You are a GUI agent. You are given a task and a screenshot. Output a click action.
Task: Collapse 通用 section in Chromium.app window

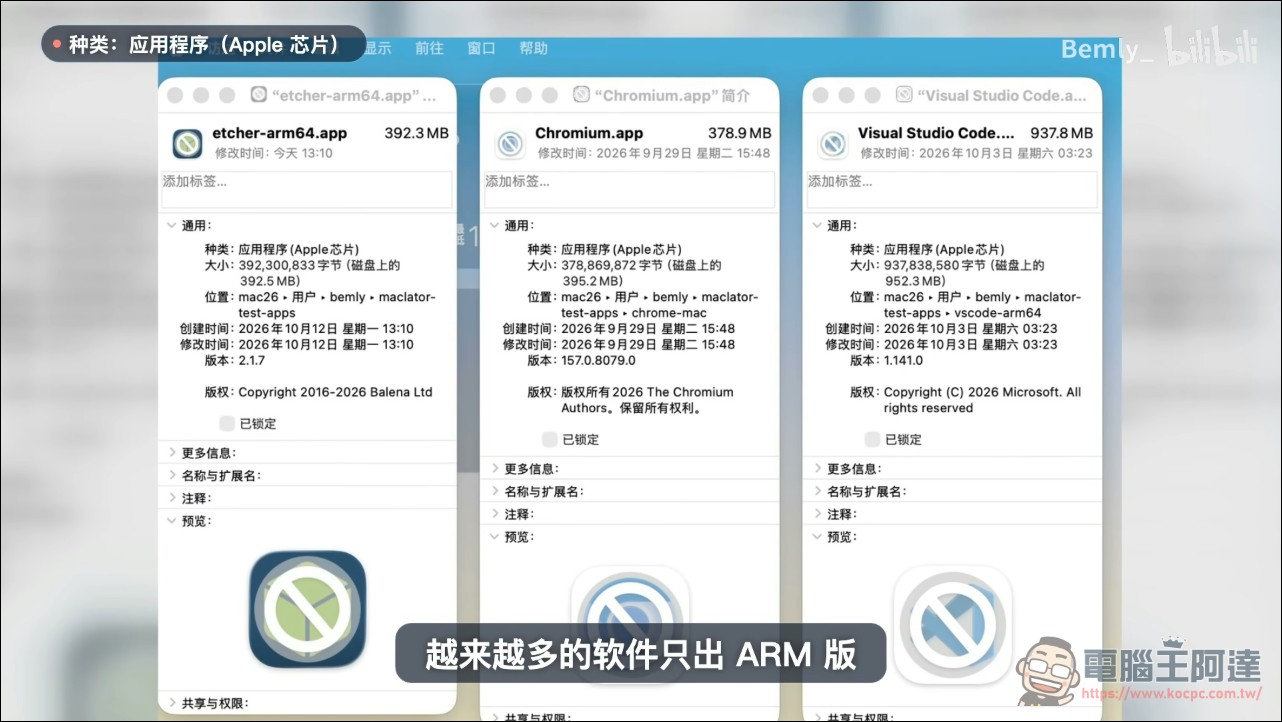pyautogui.click(x=494, y=225)
